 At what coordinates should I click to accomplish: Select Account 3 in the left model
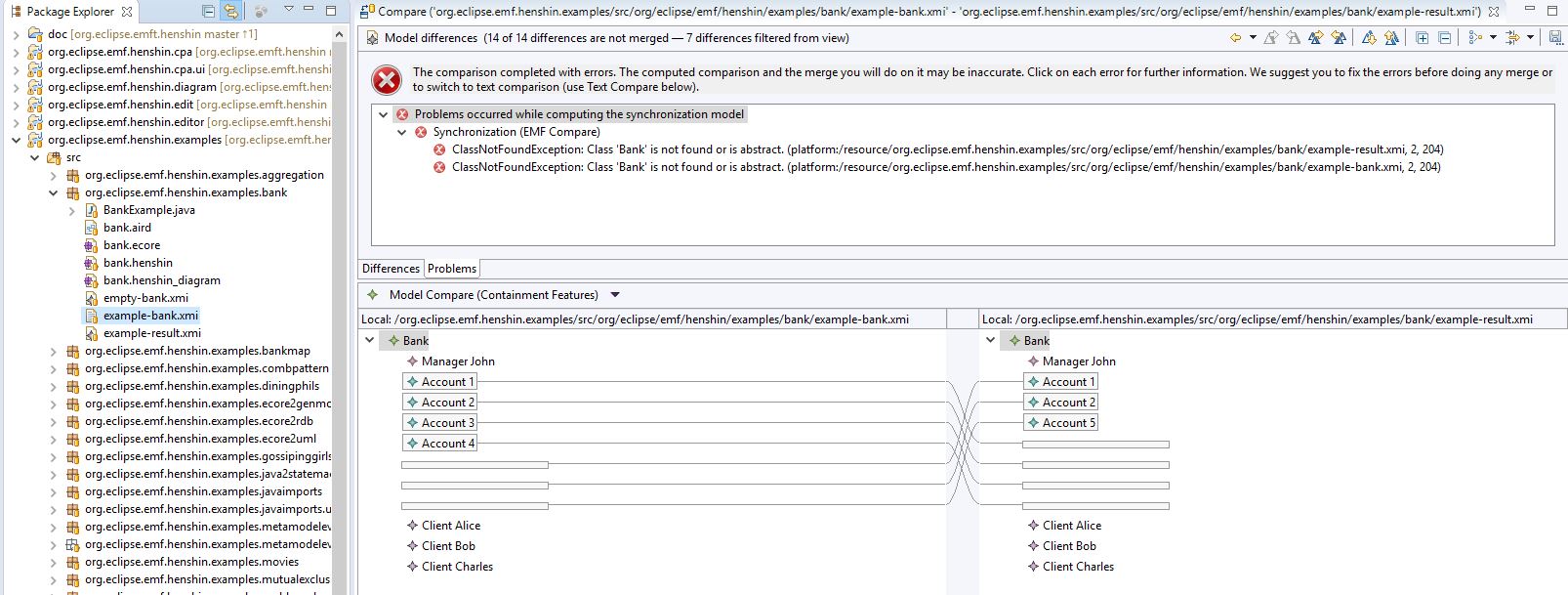[x=439, y=423]
